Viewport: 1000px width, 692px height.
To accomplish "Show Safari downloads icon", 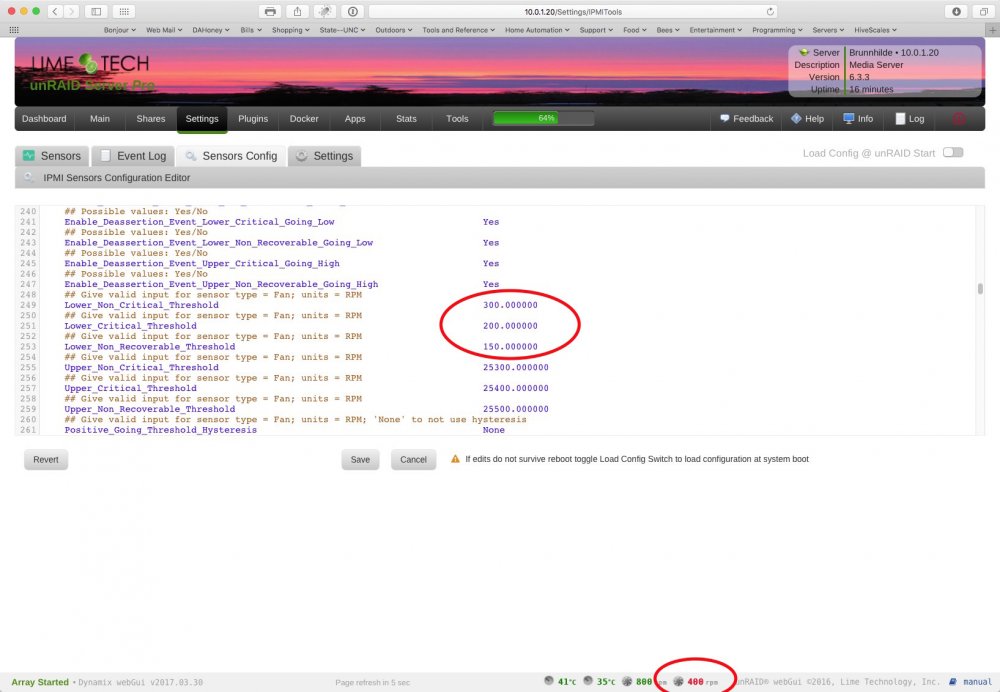I will point(956,11).
